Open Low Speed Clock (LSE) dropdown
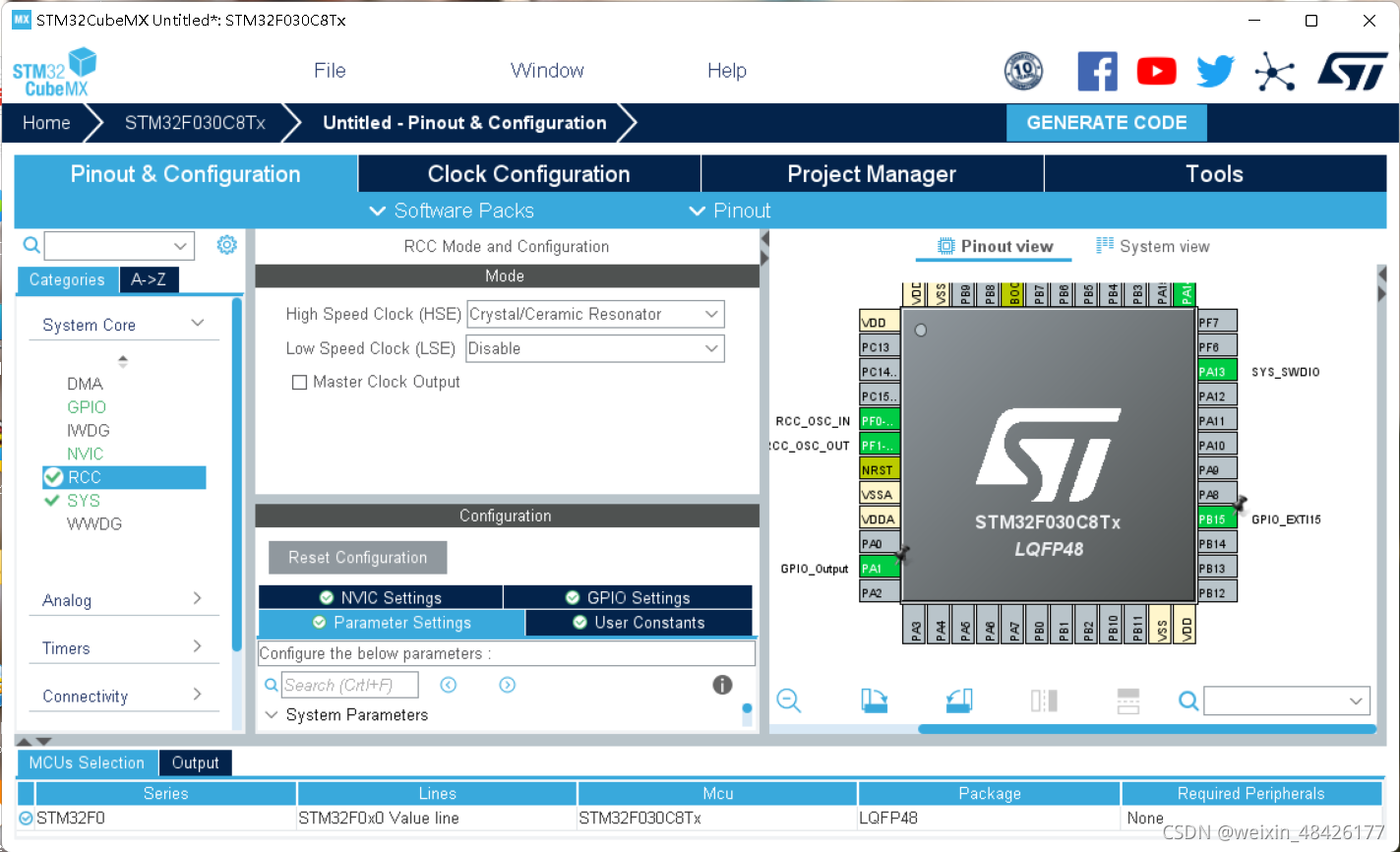Image resolution: width=1400 pixels, height=852 pixels. (x=595, y=348)
